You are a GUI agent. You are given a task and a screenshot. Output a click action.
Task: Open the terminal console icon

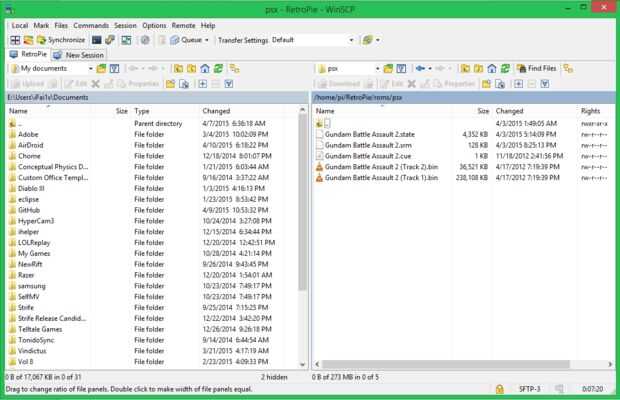[96, 40]
